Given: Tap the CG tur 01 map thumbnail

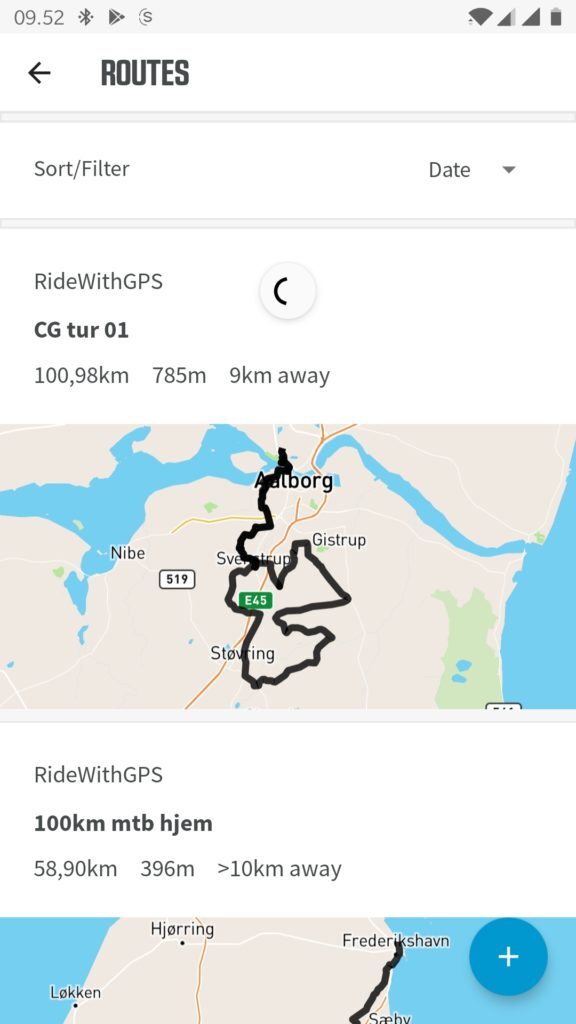Looking at the screenshot, I should (x=288, y=566).
